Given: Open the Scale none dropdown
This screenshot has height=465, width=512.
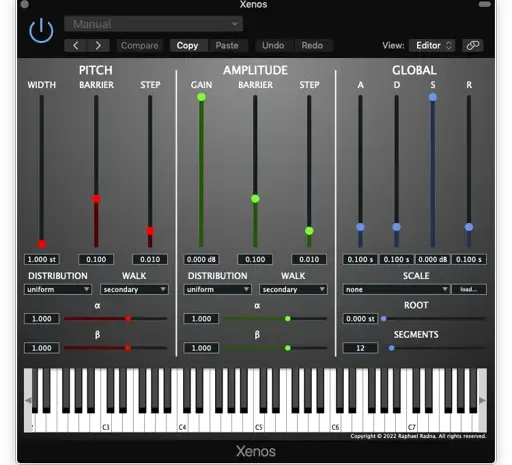Looking at the screenshot, I should (x=396, y=289).
